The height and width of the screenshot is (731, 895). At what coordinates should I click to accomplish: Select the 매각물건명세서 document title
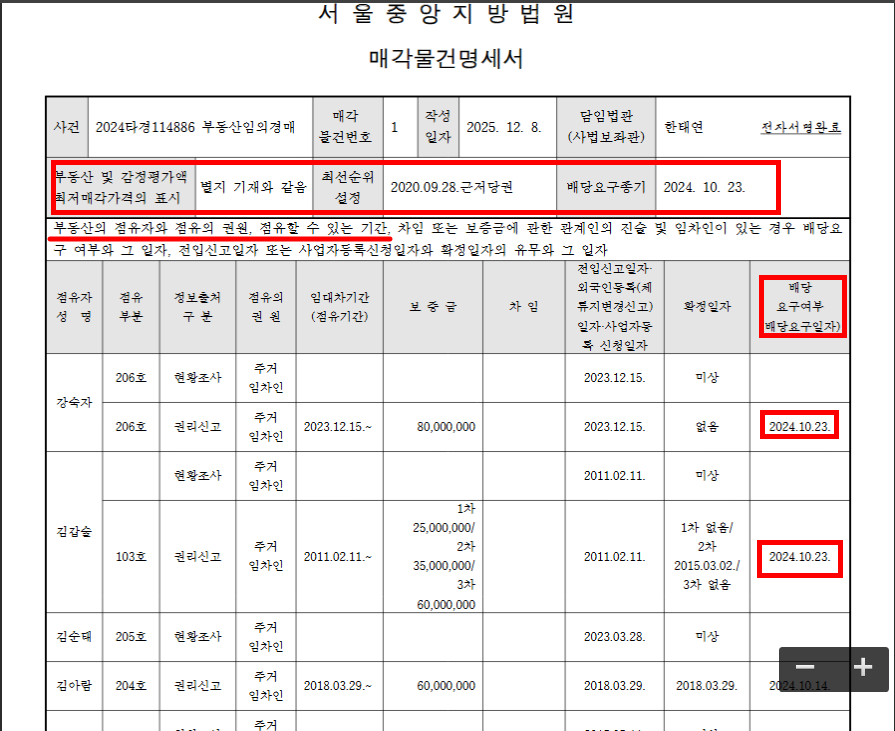(446, 58)
